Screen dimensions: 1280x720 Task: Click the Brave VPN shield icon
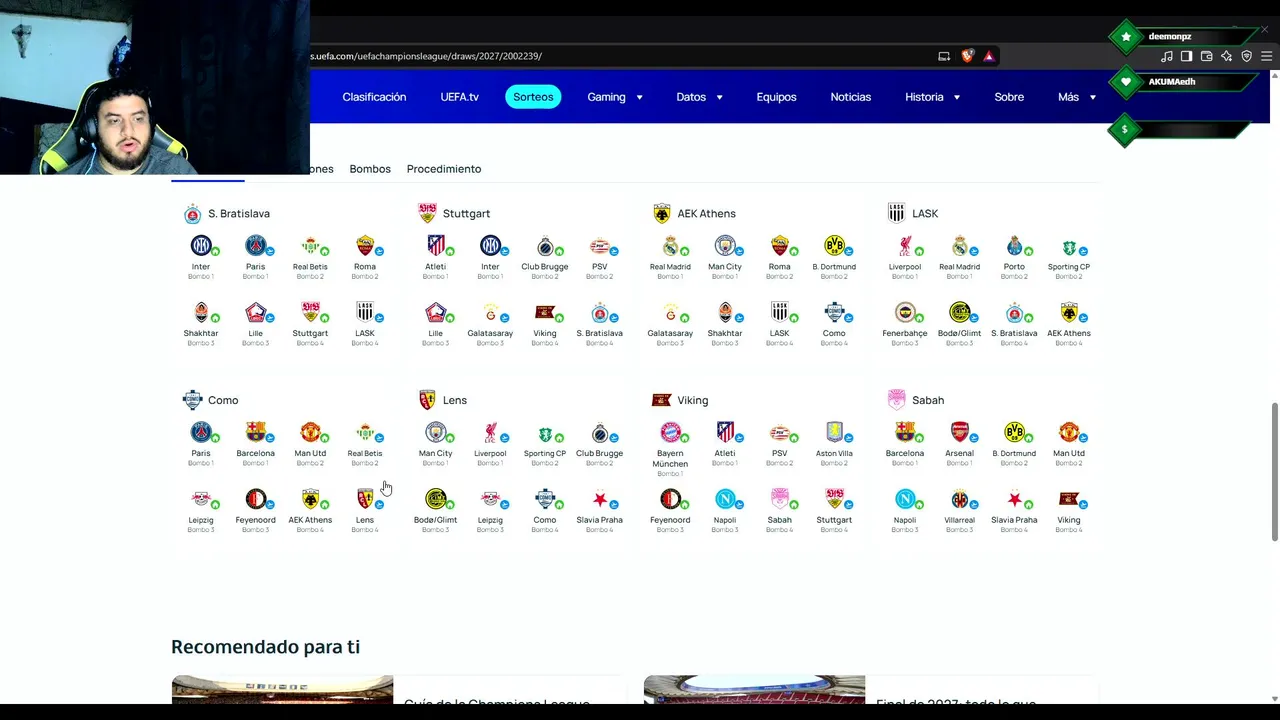pyautogui.click(x=1246, y=56)
